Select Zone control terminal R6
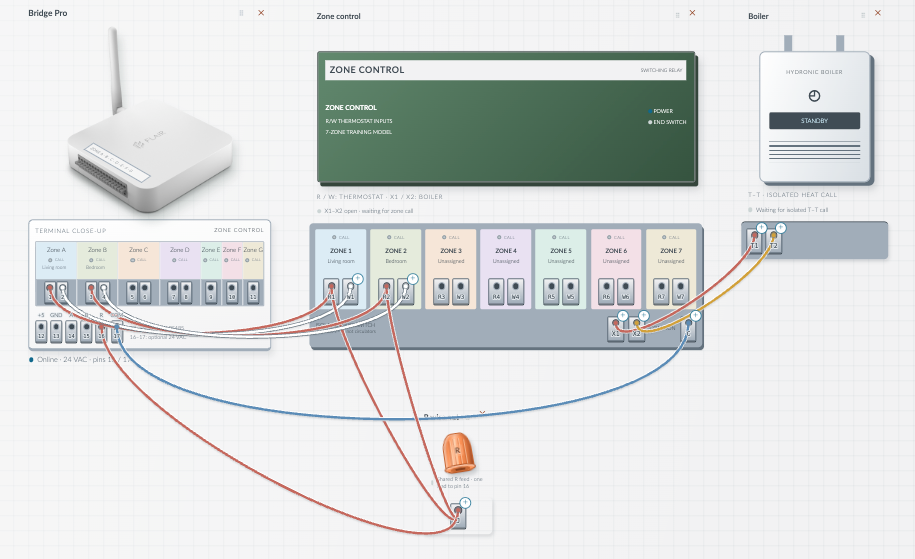This screenshot has width=915, height=559. coord(606,290)
